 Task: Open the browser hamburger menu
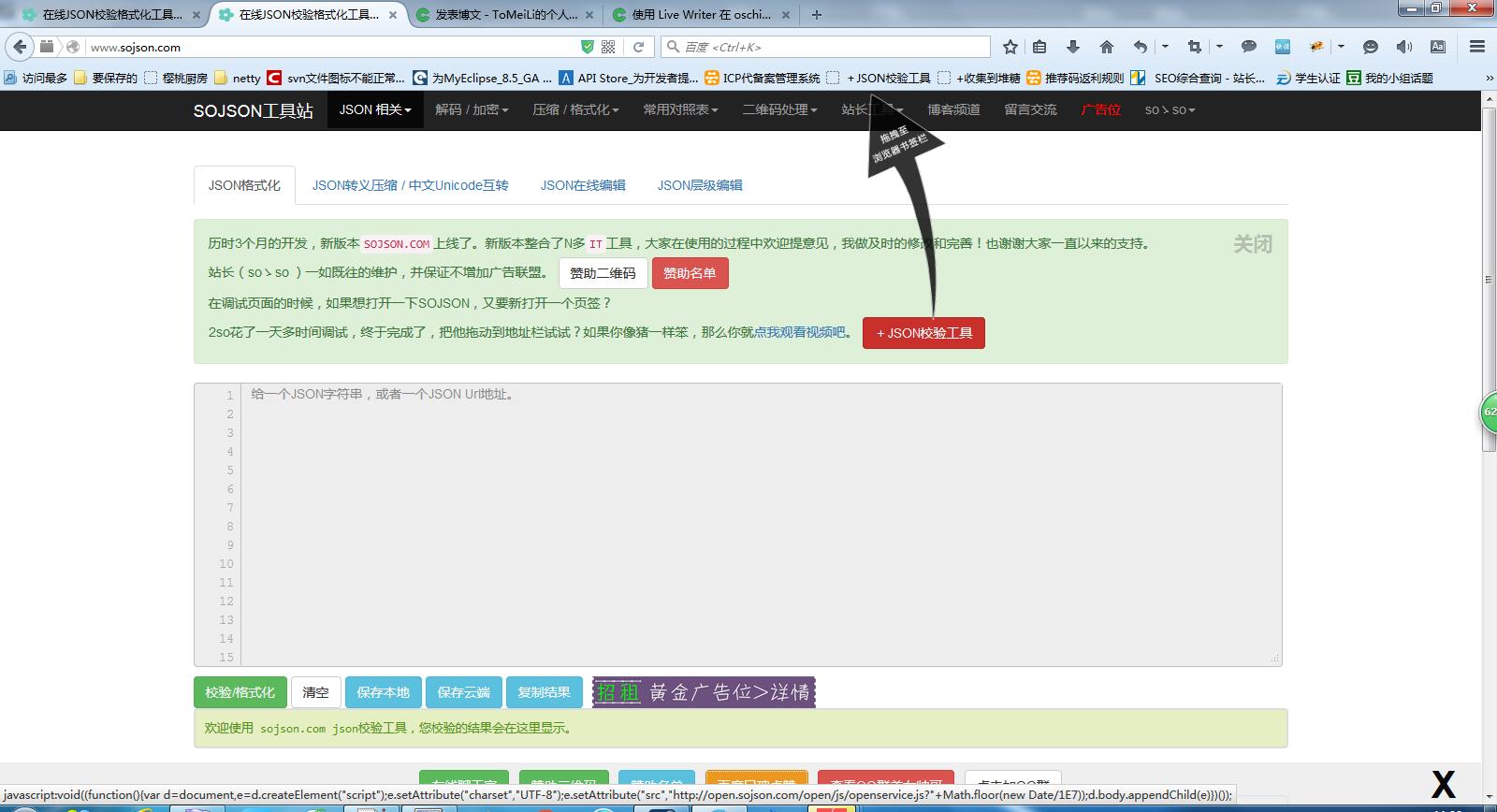click(1477, 47)
